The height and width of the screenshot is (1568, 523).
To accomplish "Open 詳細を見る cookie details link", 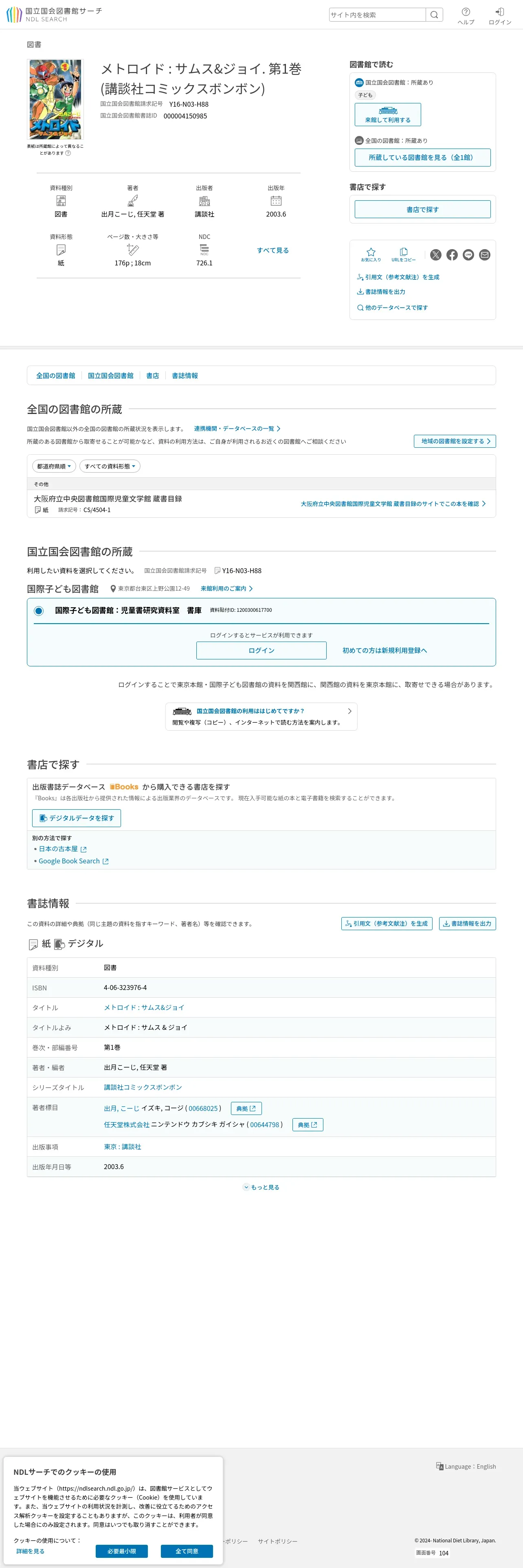I will tap(31, 1551).
